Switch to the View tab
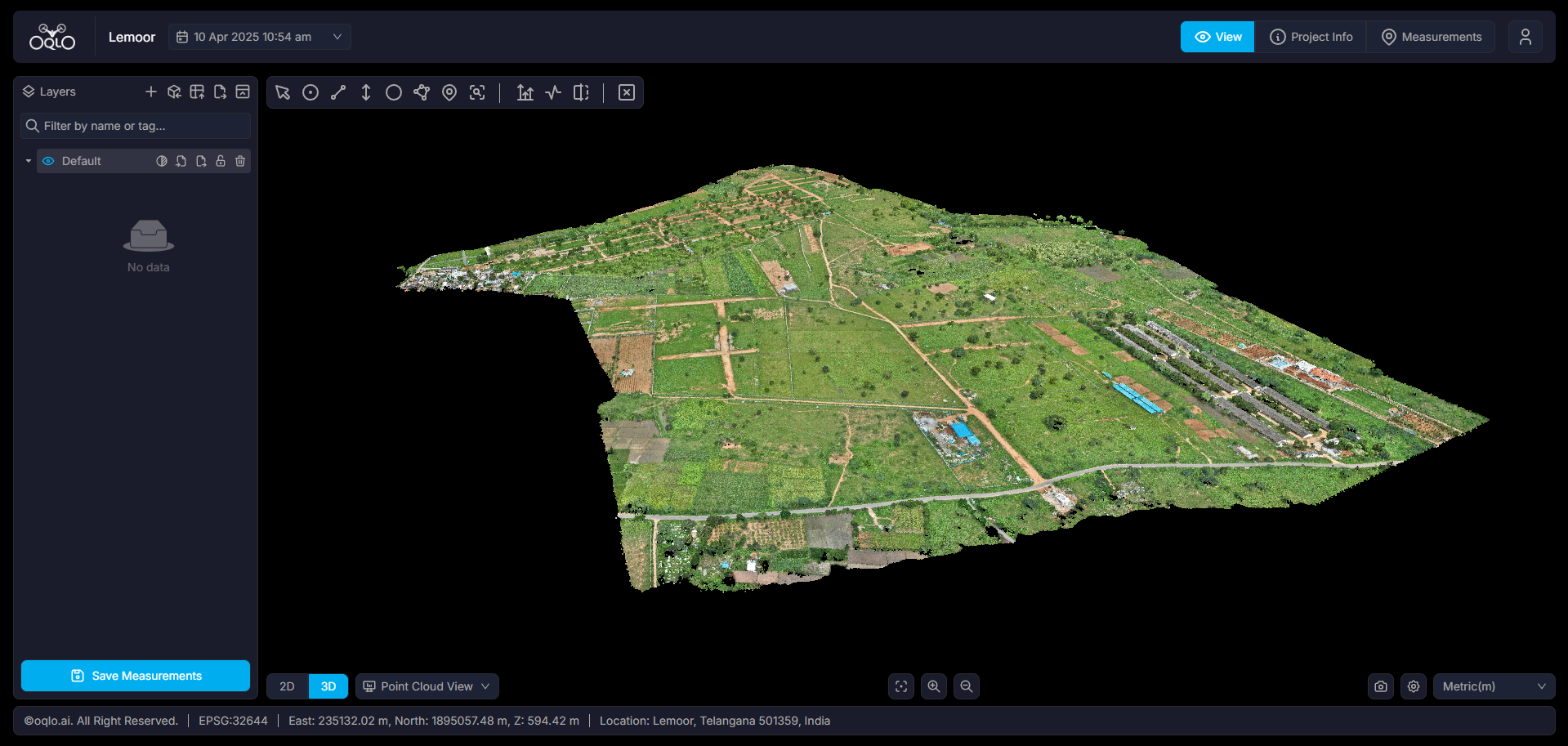Image resolution: width=1568 pixels, height=746 pixels. tap(1217, 37)
